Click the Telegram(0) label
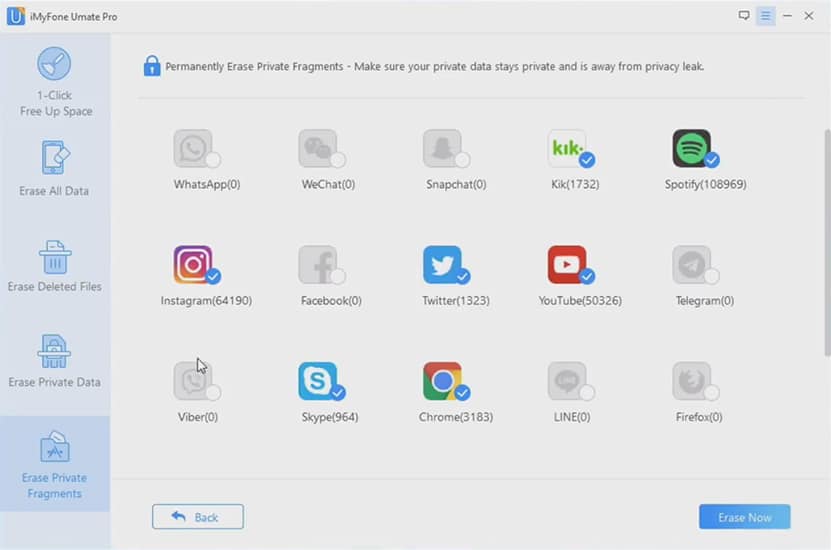Viewport: 831px width, 550px height. [x=705, y=301]
